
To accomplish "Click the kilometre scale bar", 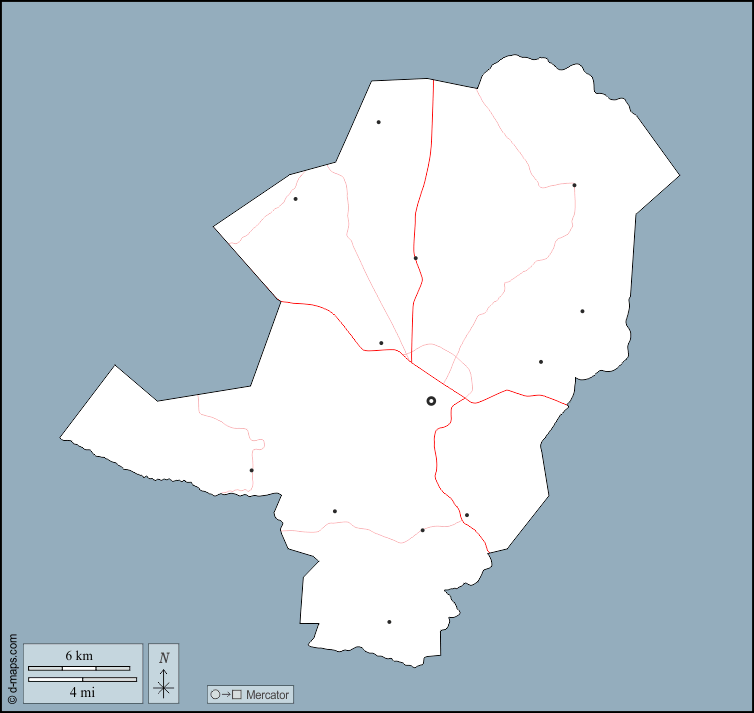I will [79, 668].
